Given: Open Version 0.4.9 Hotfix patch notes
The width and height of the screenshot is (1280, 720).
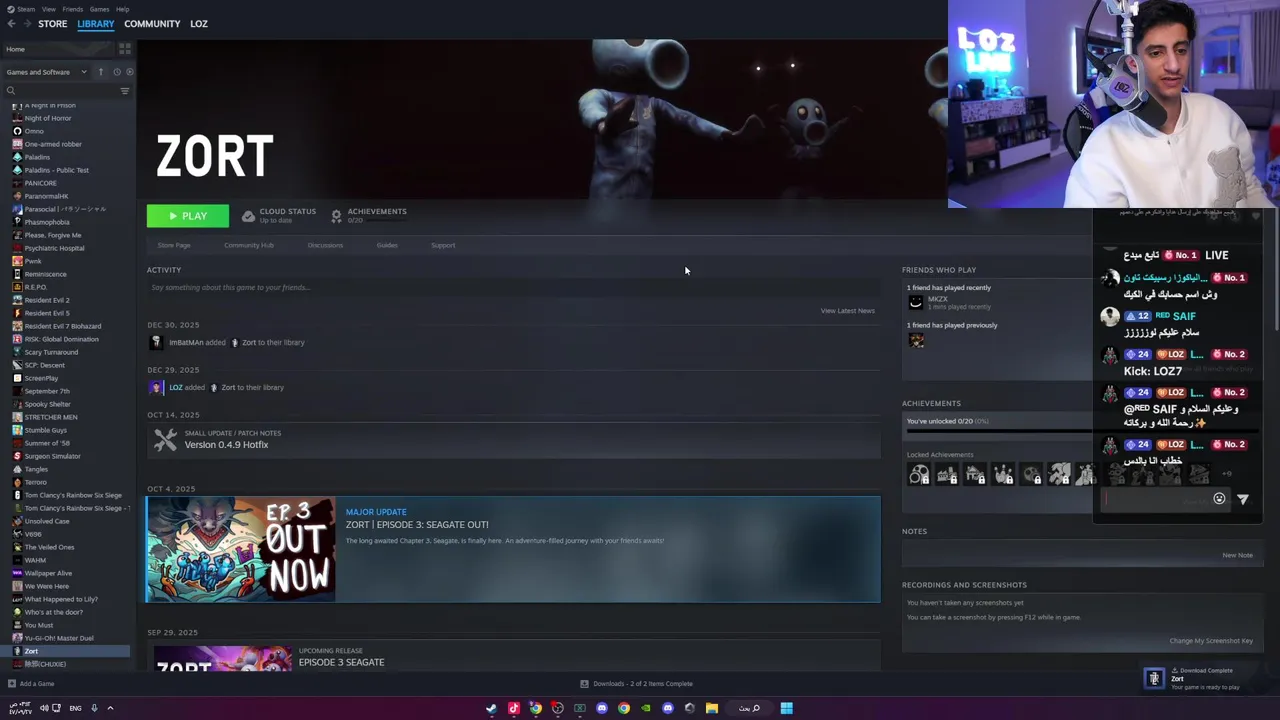Looking at the screenshot, I should [513, 439].
